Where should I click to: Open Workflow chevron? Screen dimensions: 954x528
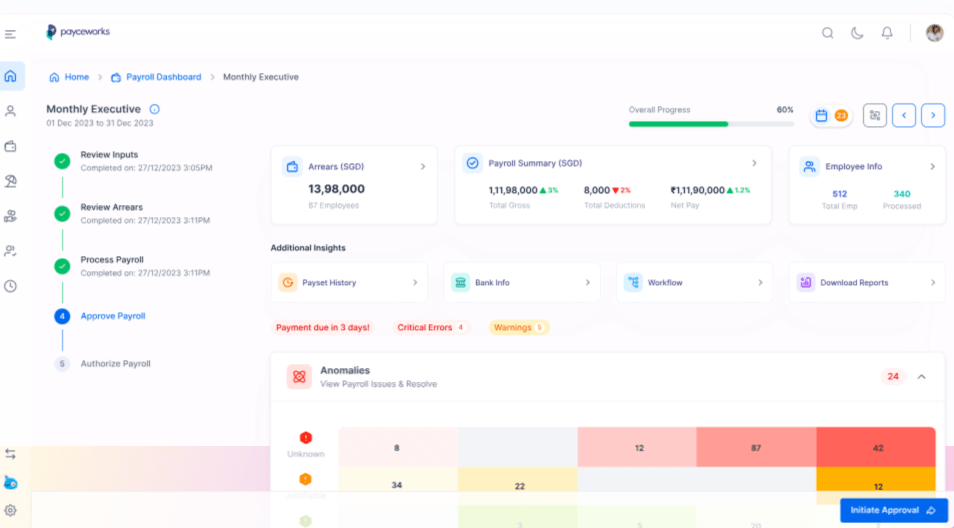tap(760, 283)
